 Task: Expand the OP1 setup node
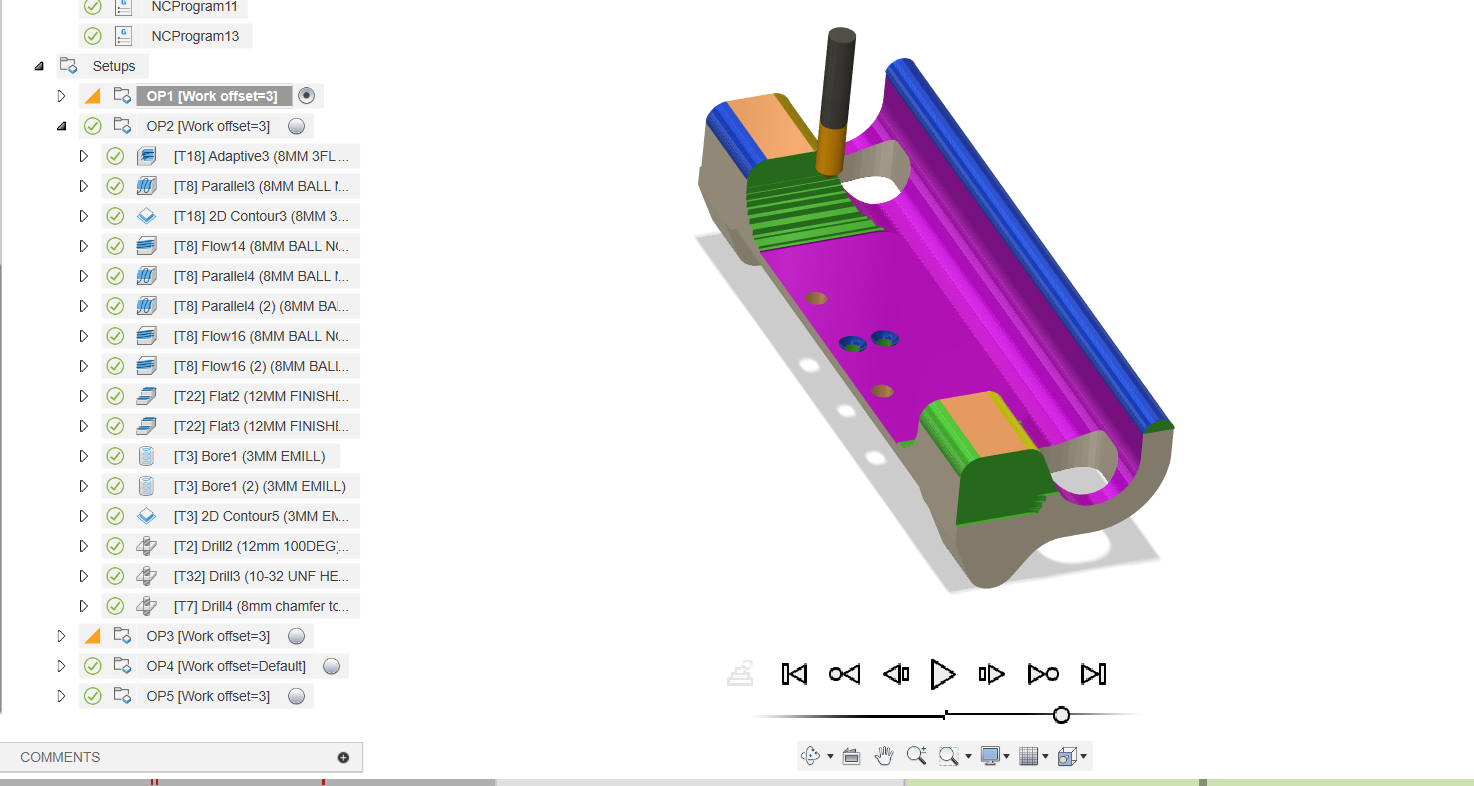tap(61, 96)
